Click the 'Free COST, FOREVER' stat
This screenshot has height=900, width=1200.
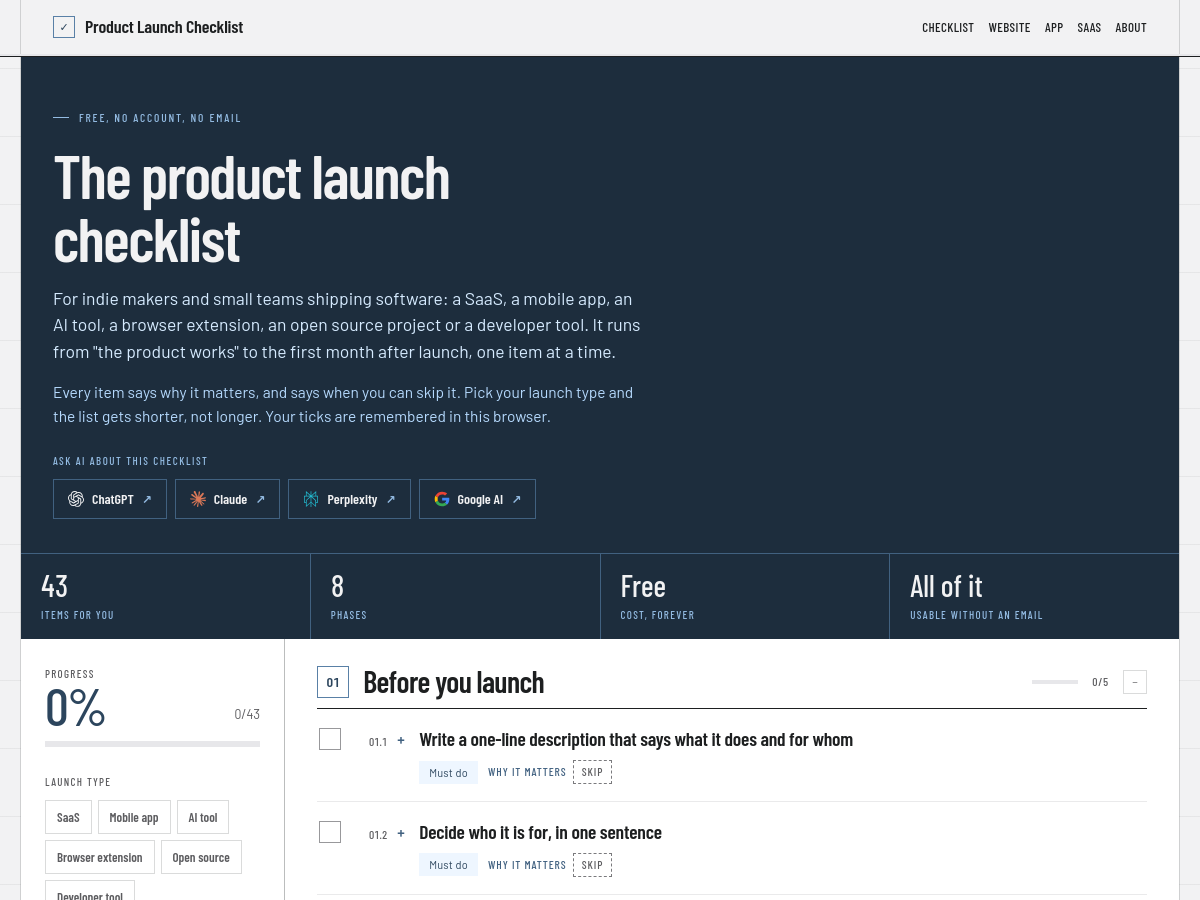pyautogui.click(x=745, y=596)
